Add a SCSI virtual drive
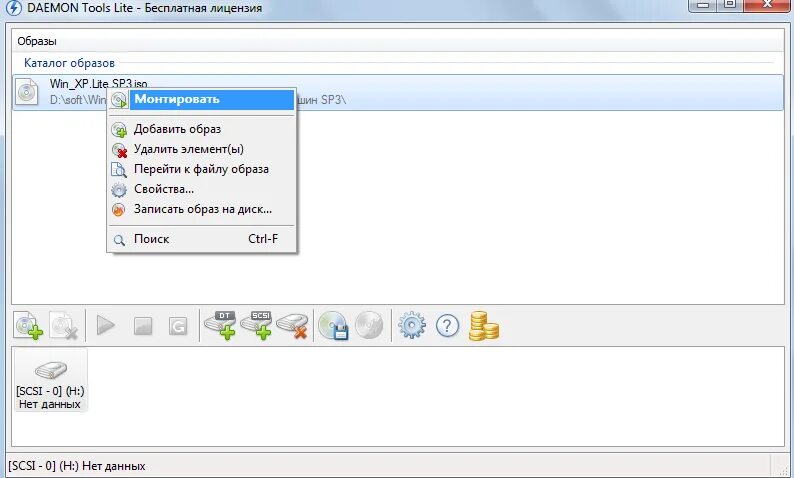The image size is (794, 478). click(257, 325)
